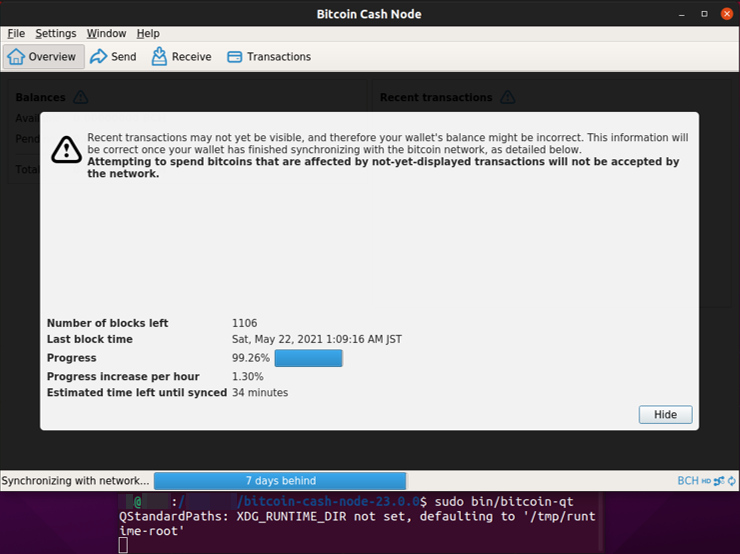Image resolution: width=740 pixels, height=554 pixels.
Task: Click the warning triangle in the sync dialog
Action: coord(66,150)
